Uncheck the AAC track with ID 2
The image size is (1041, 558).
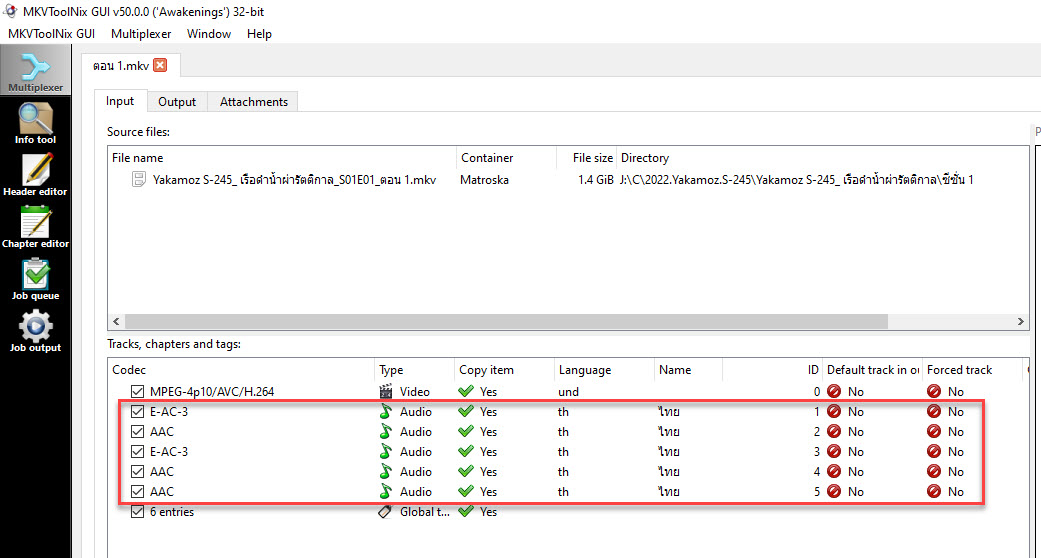137,431
